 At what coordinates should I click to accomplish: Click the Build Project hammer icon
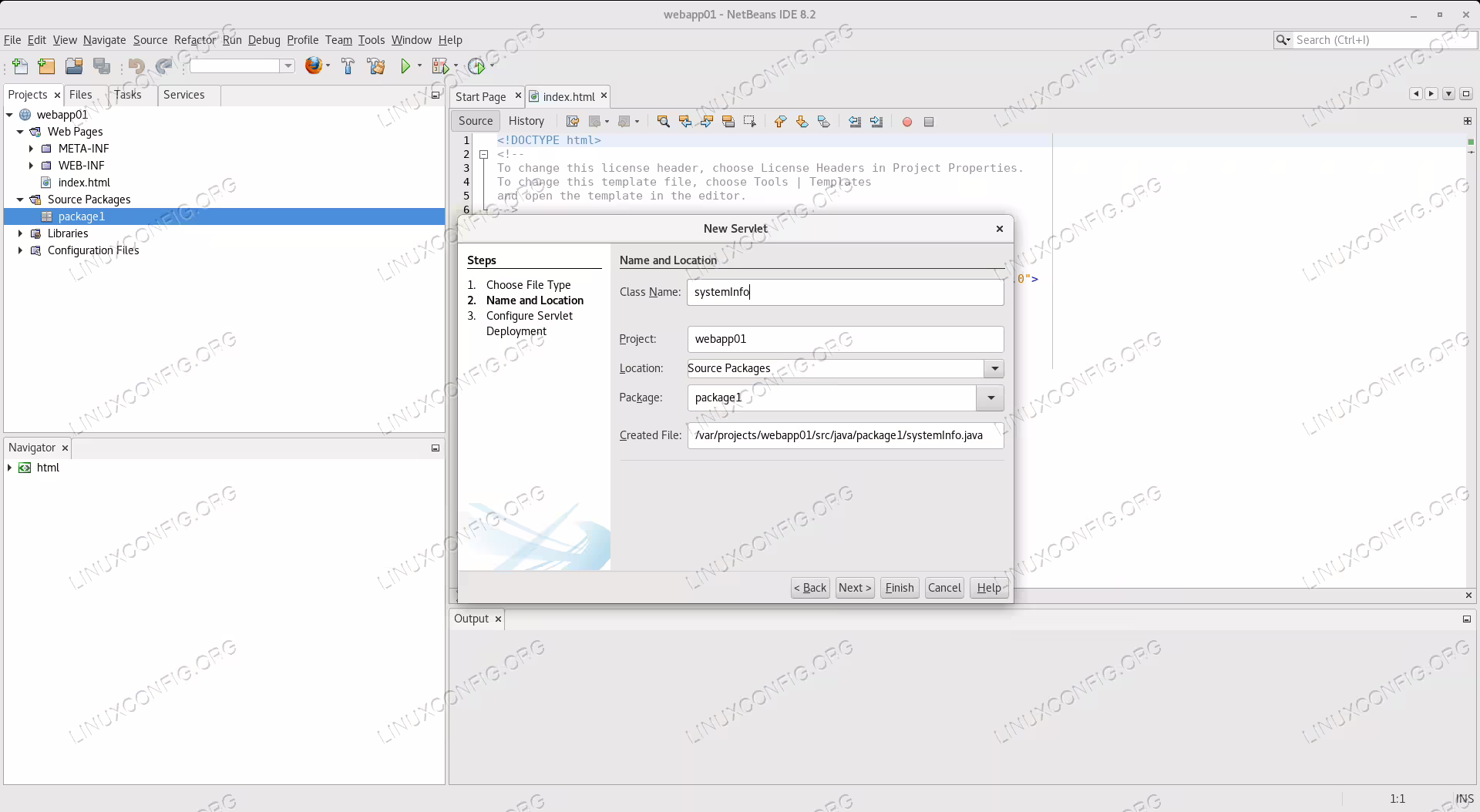348,66
